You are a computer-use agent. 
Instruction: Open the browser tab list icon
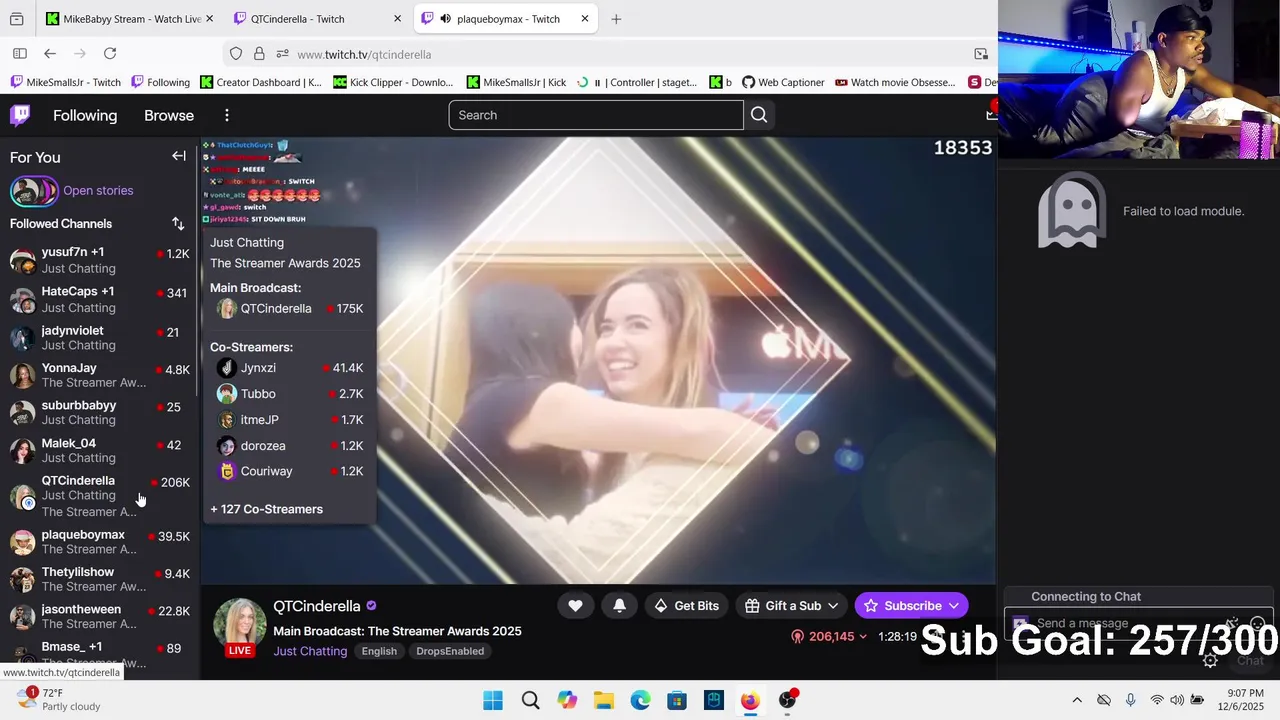[x=17, y=19]
